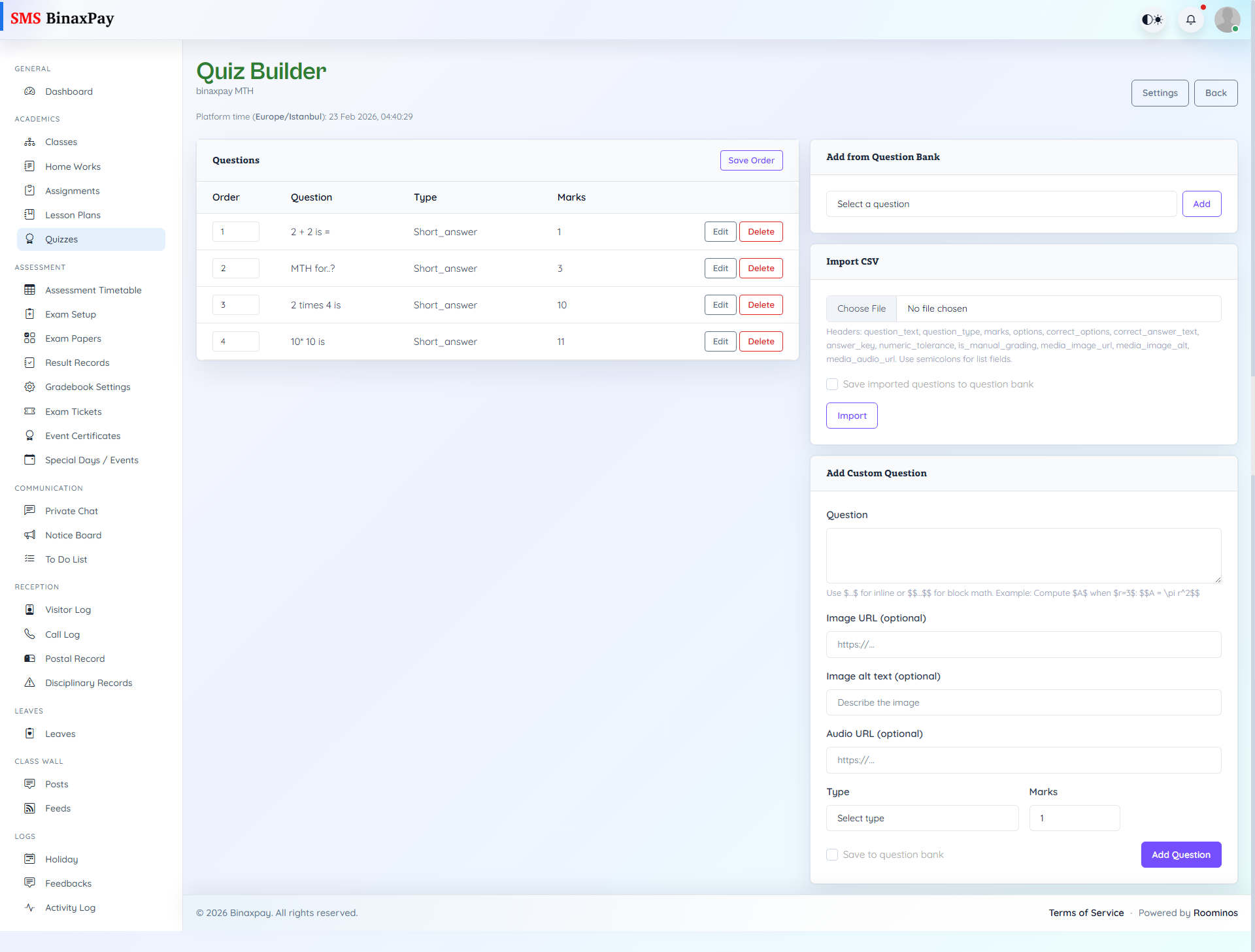Check Save to question bank

tap(832, 855)
